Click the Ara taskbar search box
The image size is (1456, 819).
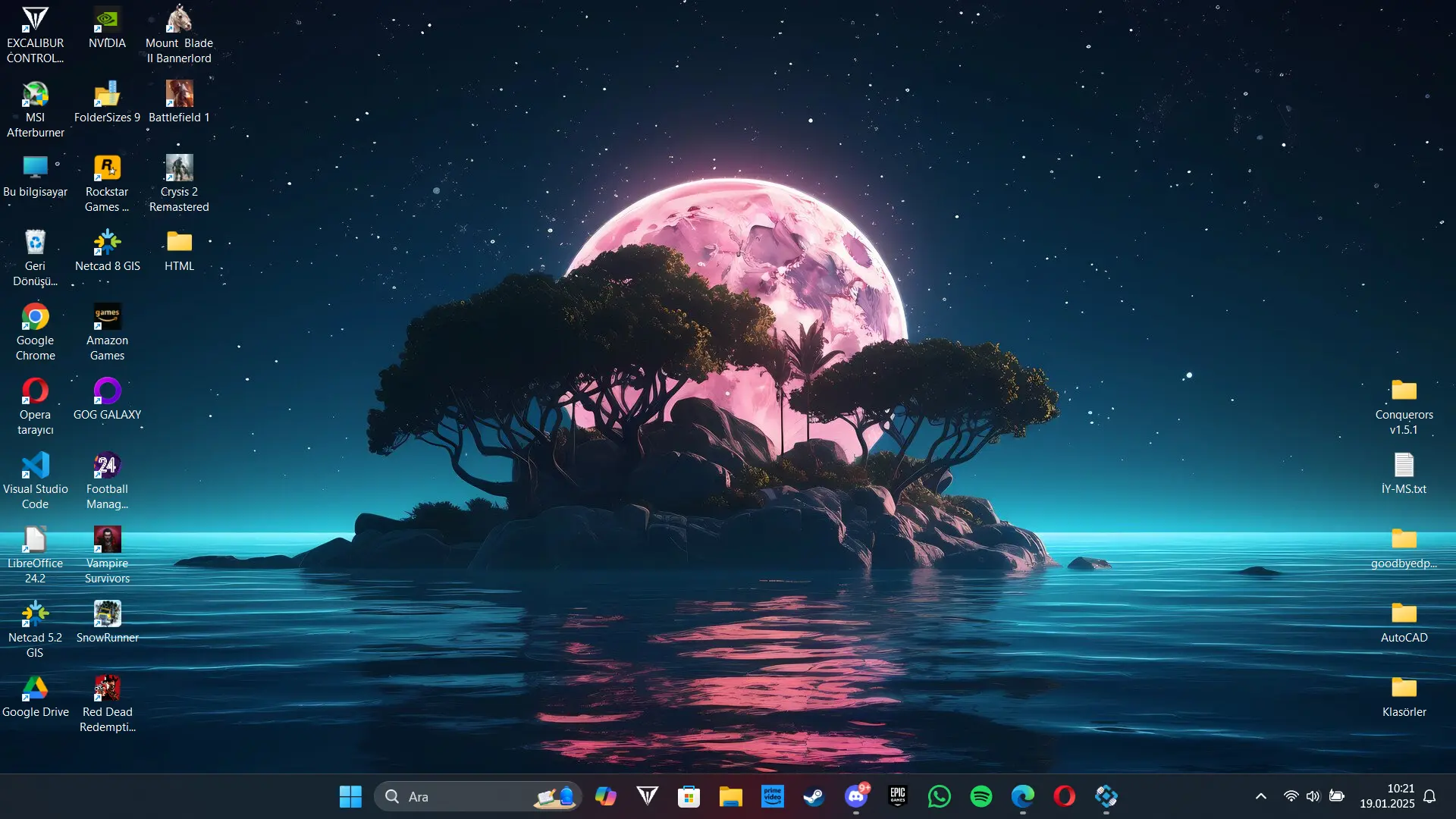click(478, 796)
